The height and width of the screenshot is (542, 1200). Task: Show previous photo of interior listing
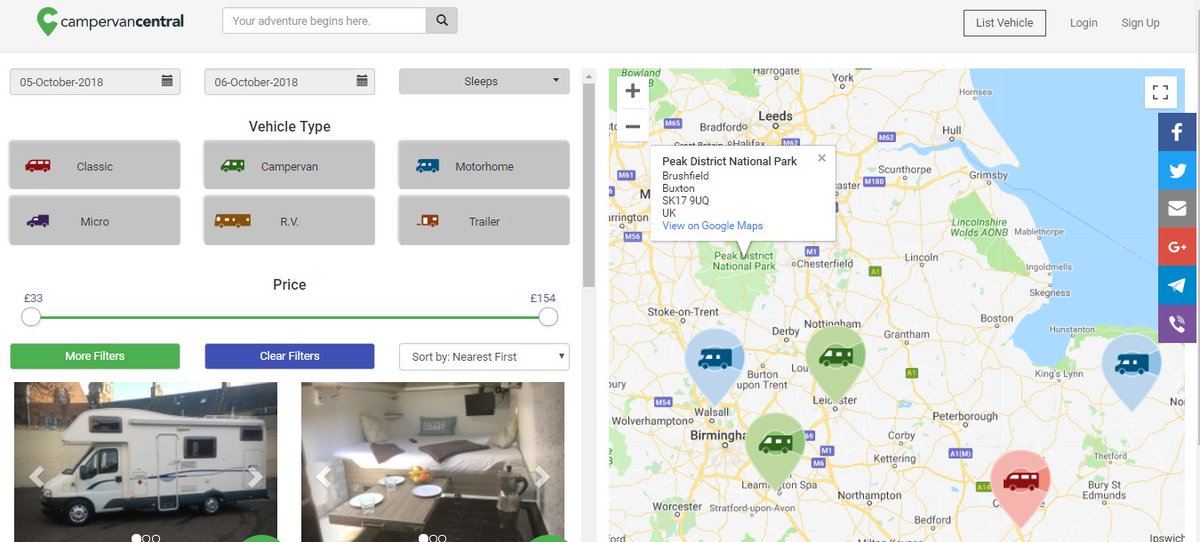(x=324, y=477)
